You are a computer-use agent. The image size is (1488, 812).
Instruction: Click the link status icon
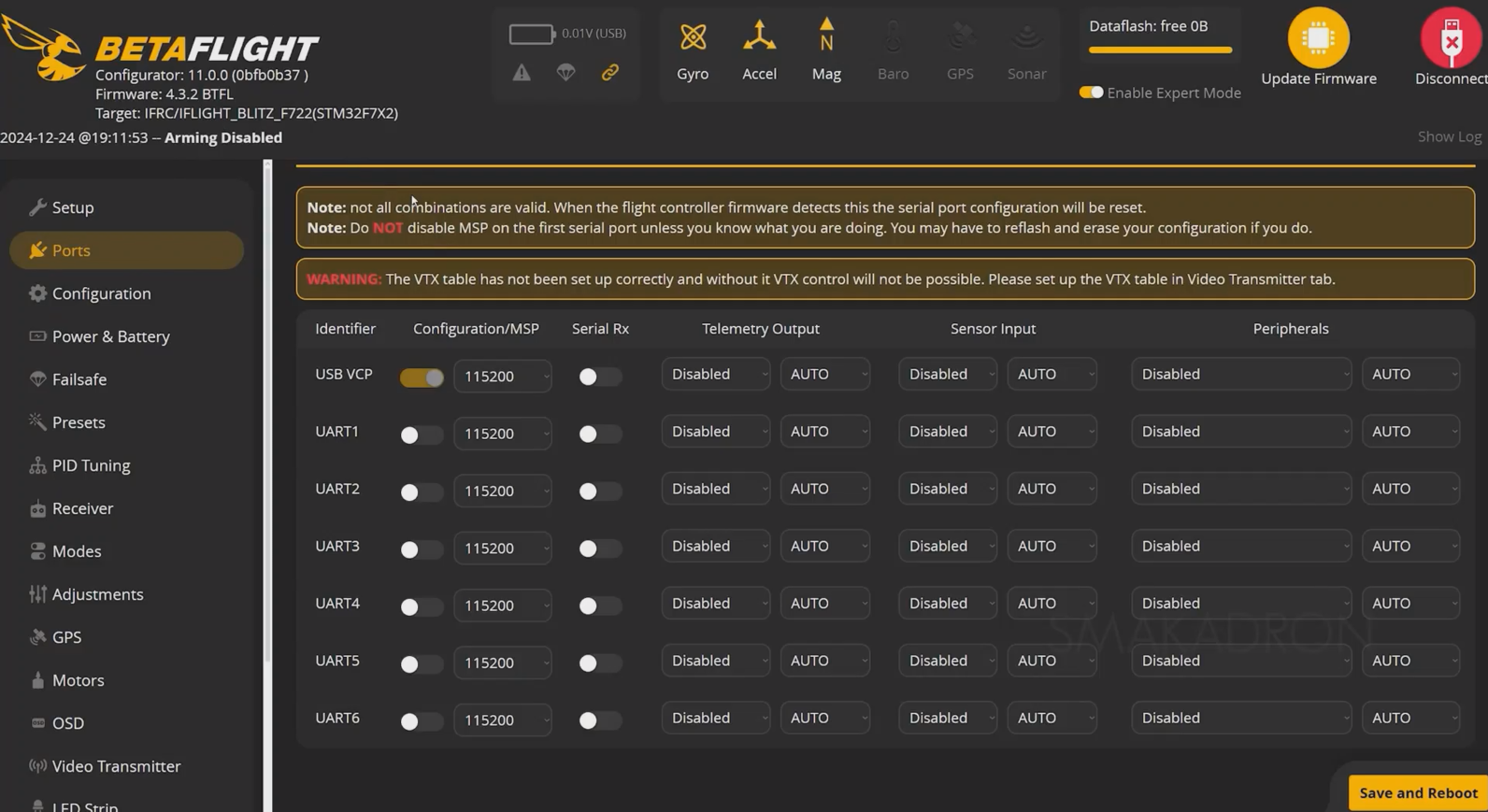[609, 73]
